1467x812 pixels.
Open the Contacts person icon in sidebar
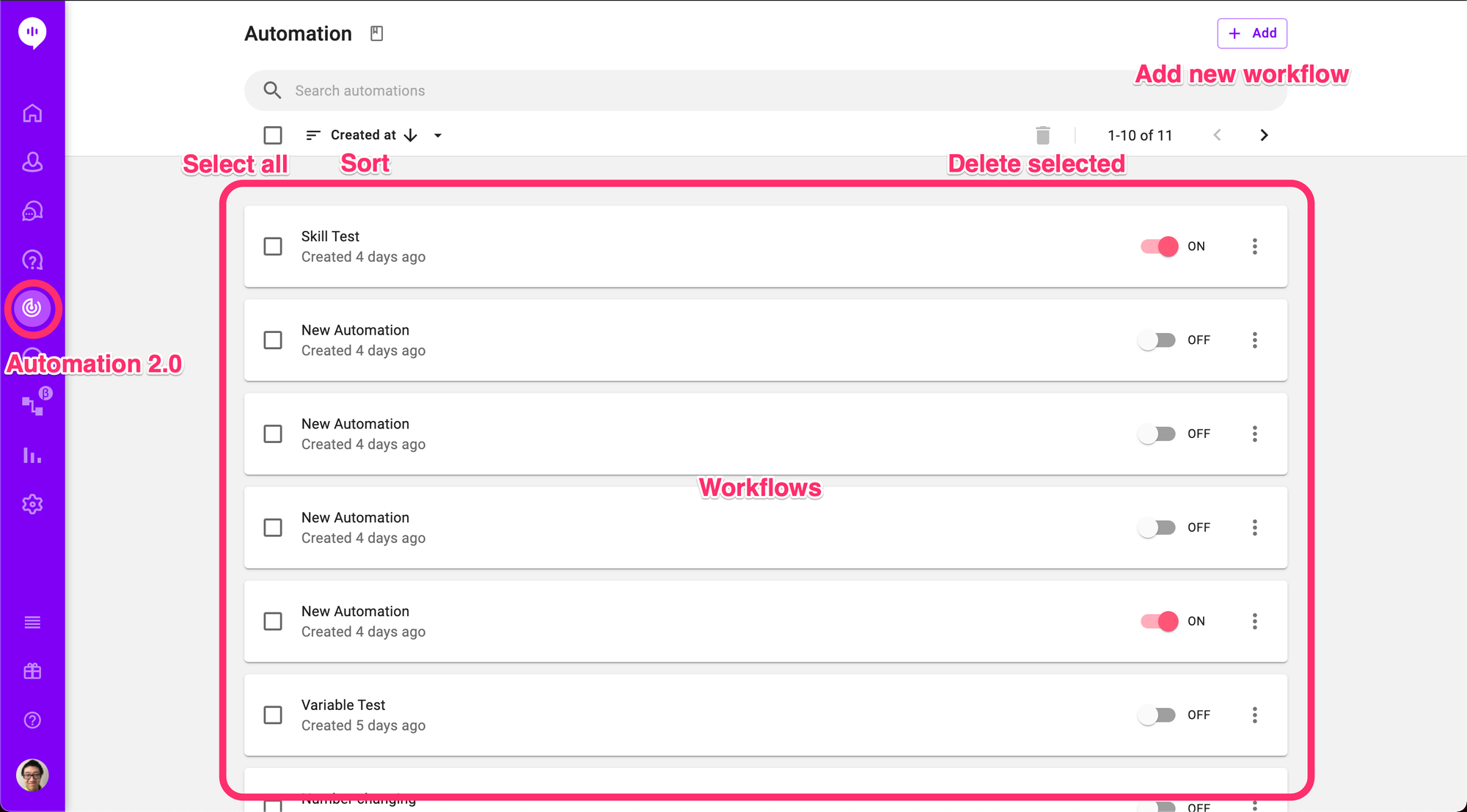pos(32,162)
